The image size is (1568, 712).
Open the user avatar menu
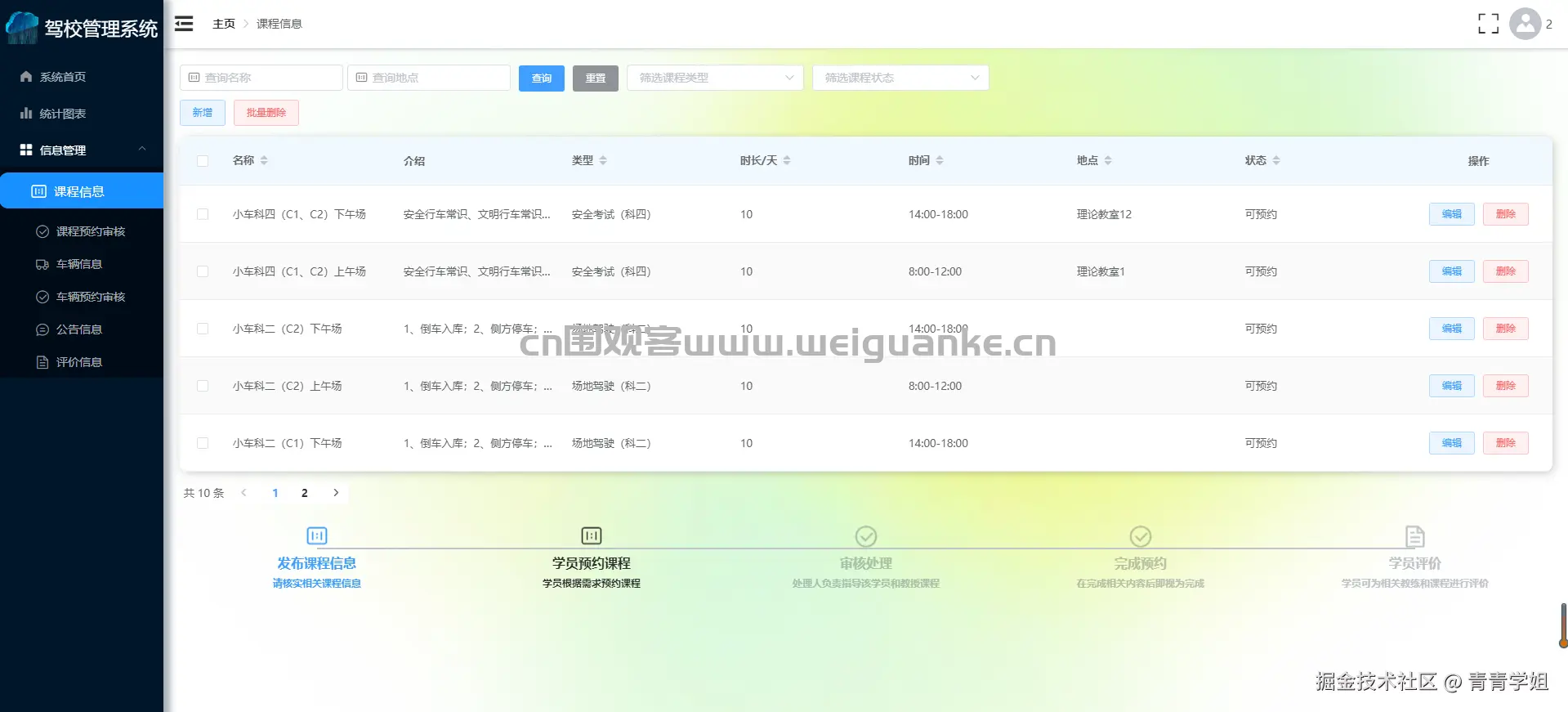[1525, 24]
